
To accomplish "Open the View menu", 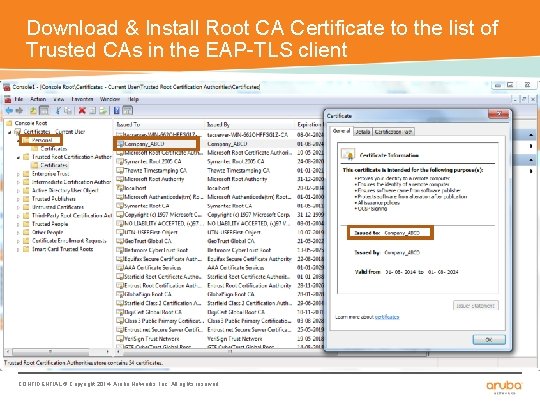I will coord(59,99).
